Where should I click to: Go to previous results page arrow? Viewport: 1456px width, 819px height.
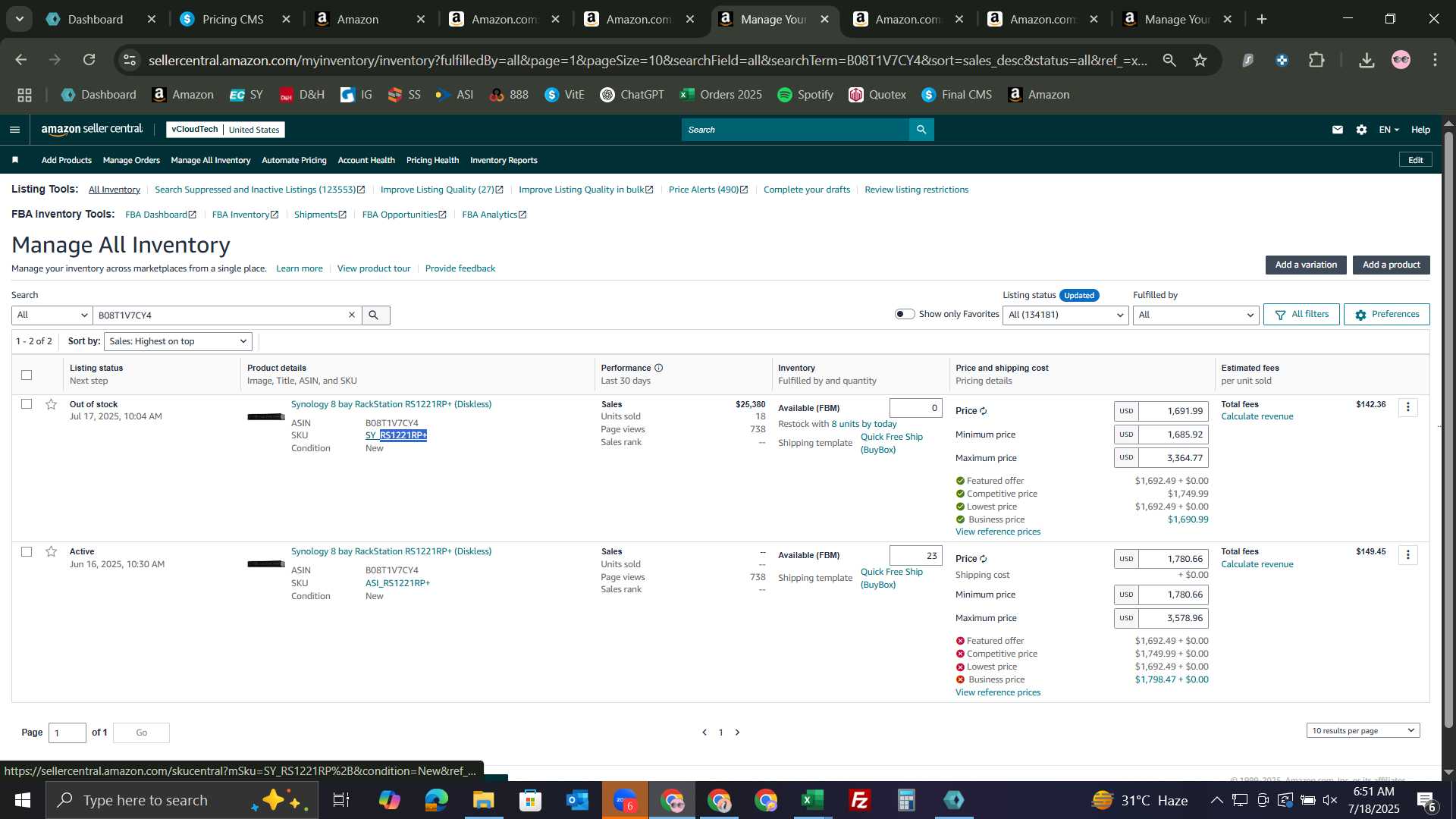pos(704,733)
